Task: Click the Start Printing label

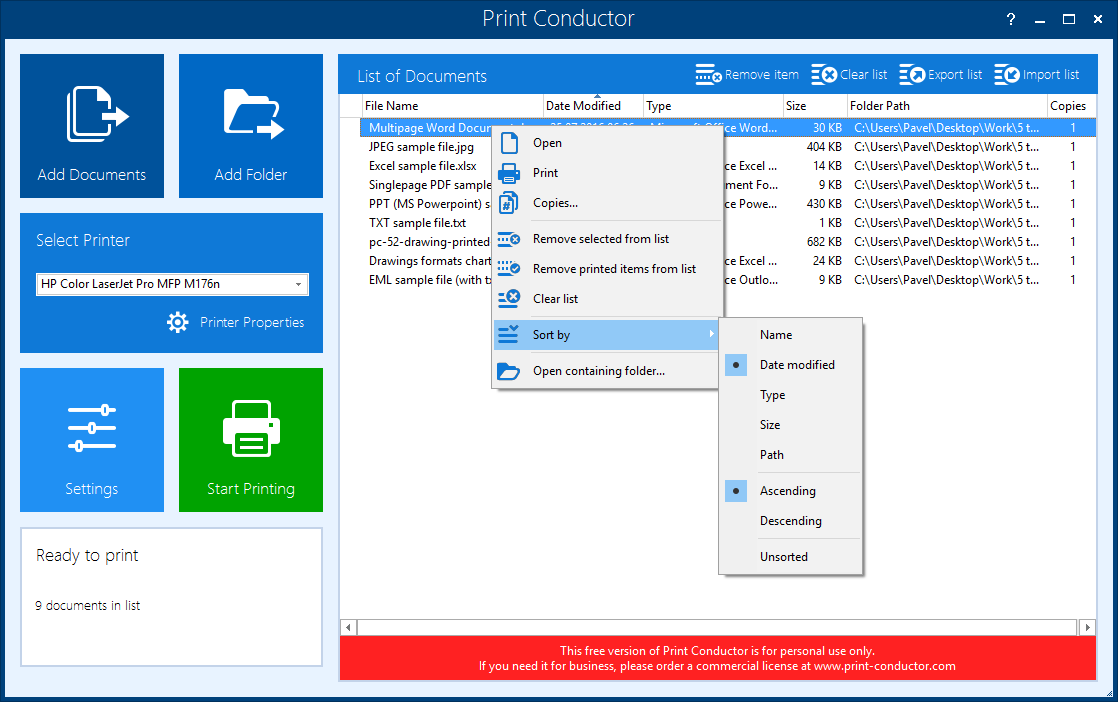Action: tap(251, 489)
